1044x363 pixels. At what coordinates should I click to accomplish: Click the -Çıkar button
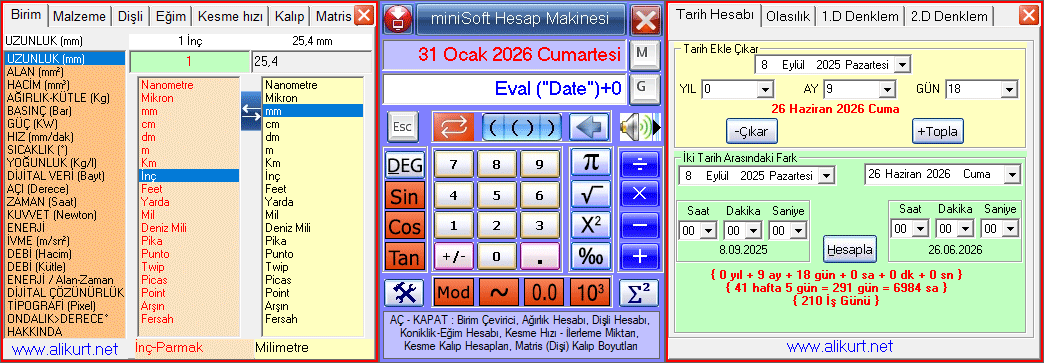pos(751,132)
